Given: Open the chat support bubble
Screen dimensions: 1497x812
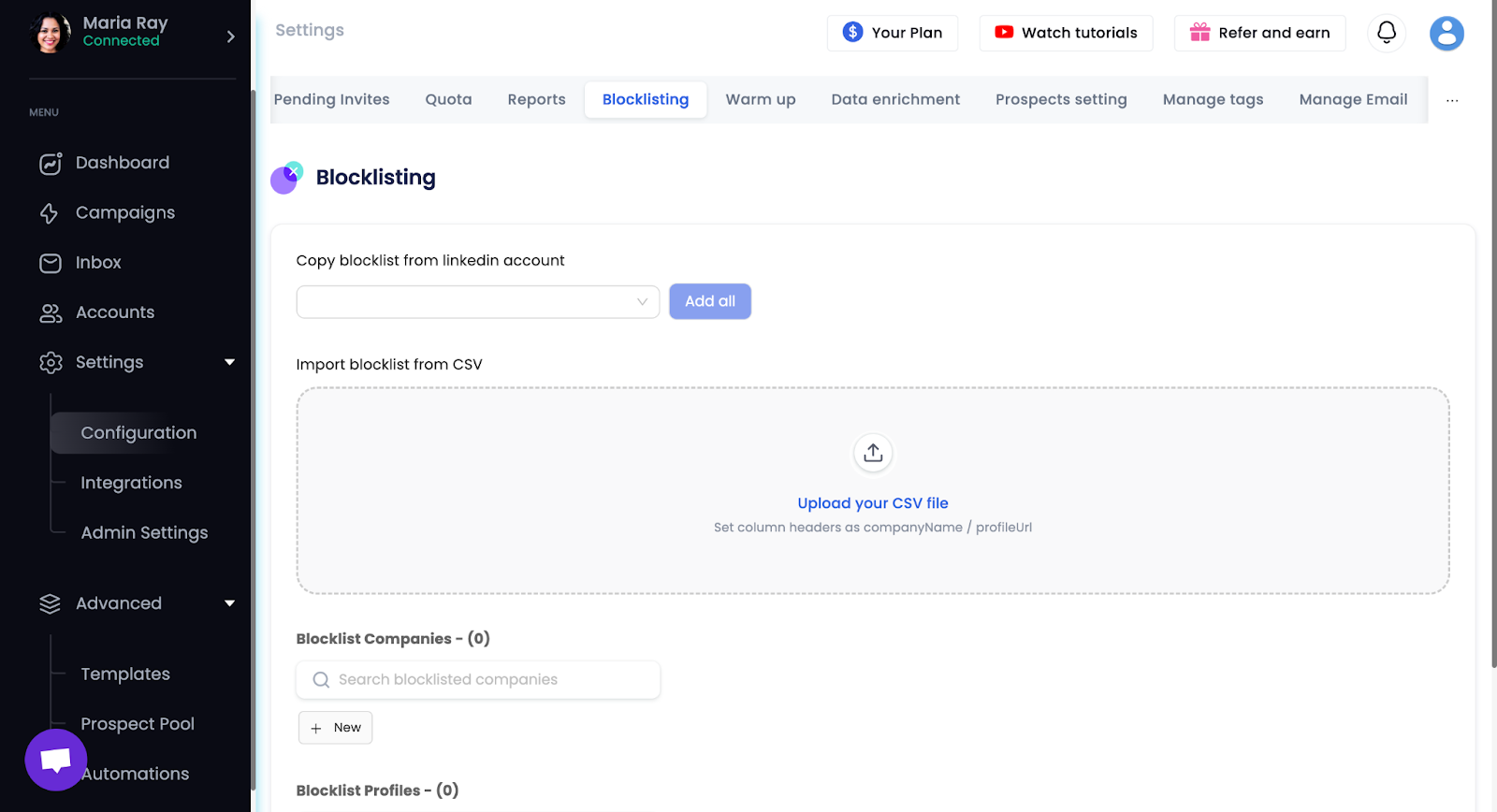Looking at the screenshot, I should pyautogui.click(x=56, y=760).
